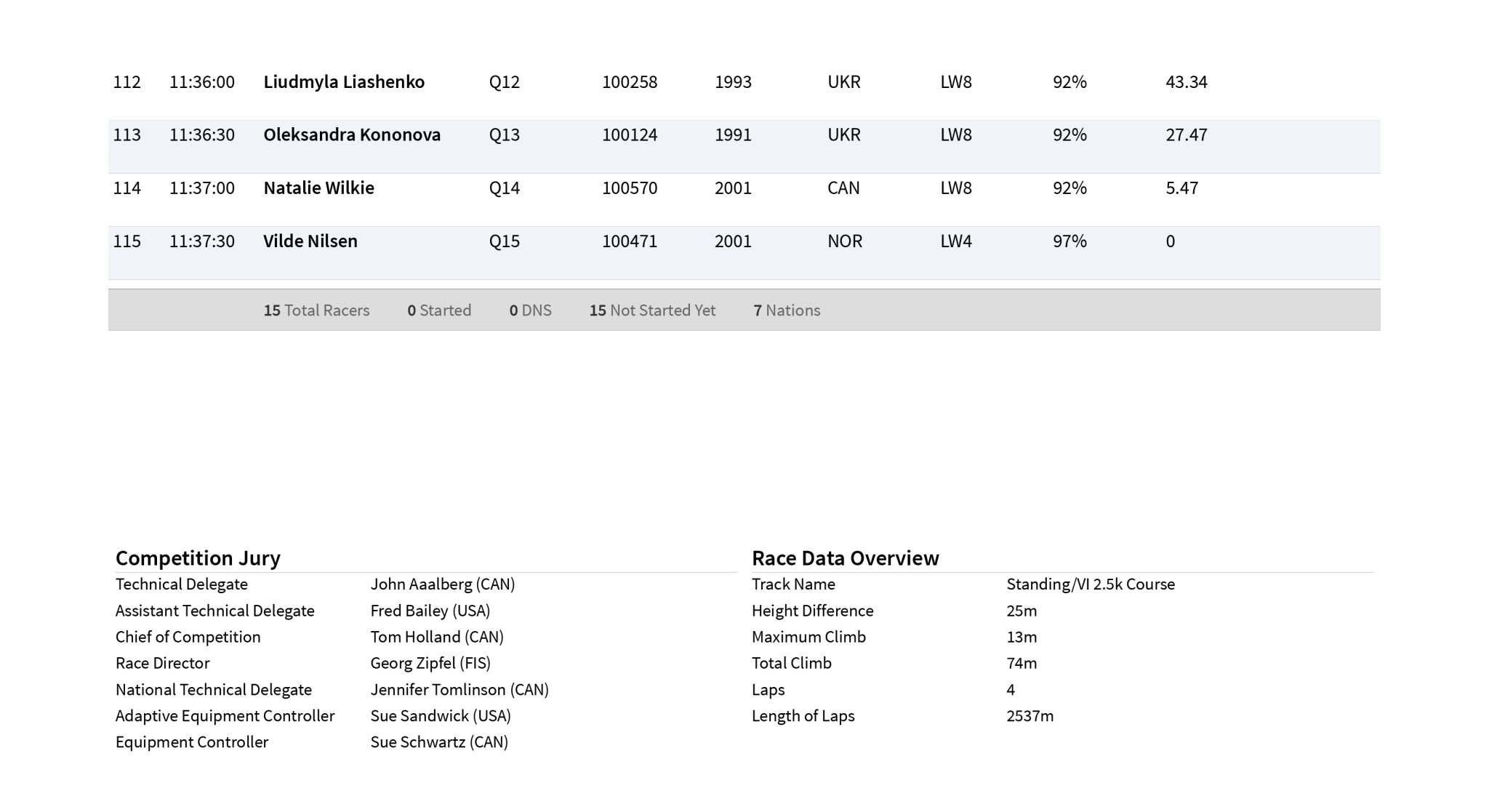Click 0 DNS counter
Viewport: 1489px width, 812px height.
530,310
